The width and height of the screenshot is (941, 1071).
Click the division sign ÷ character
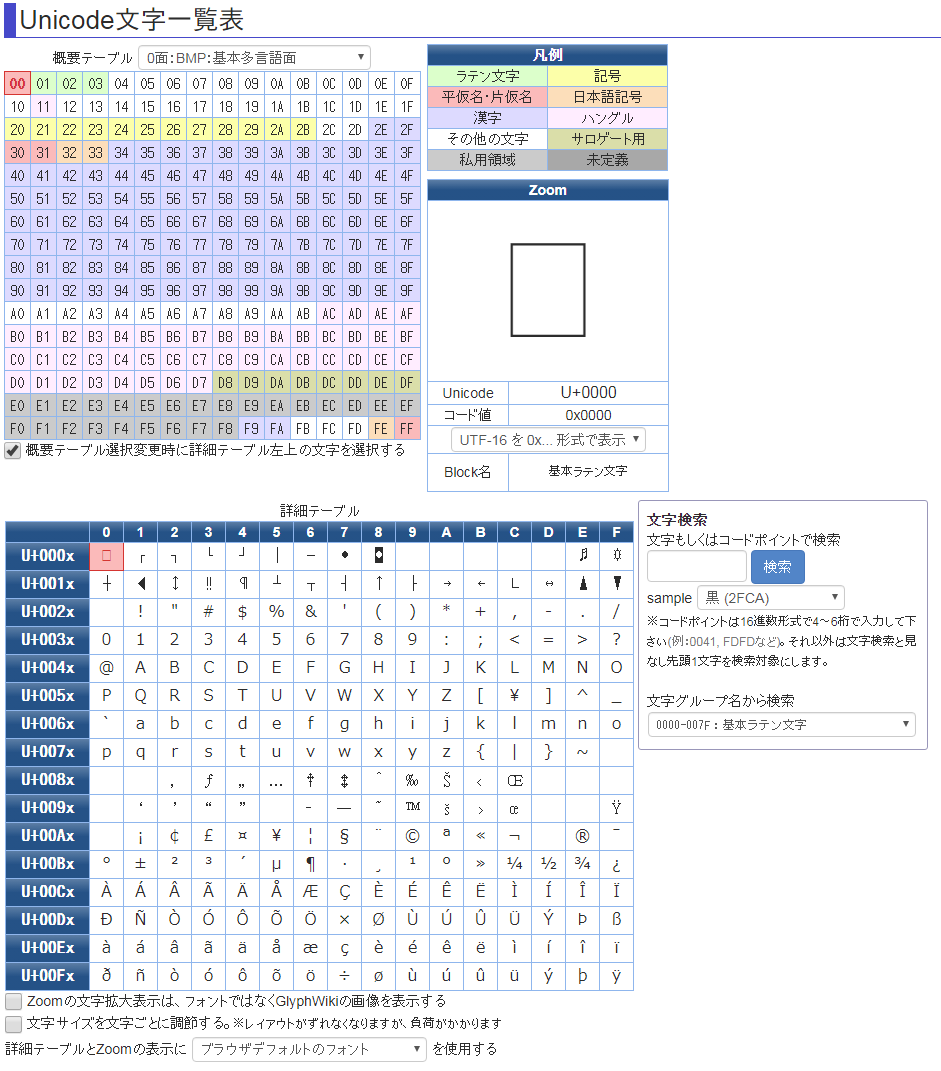tap(344, 976)
